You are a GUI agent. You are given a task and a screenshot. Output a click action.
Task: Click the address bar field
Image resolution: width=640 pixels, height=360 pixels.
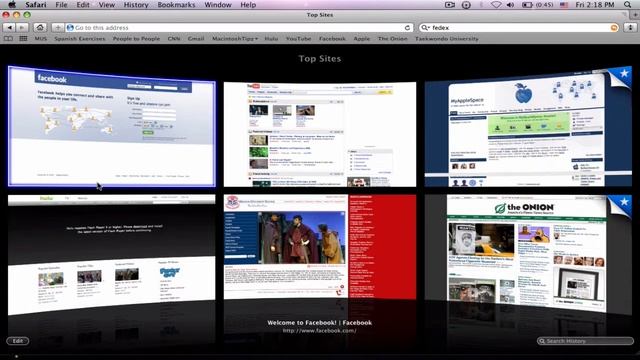(x=239, y=28)
